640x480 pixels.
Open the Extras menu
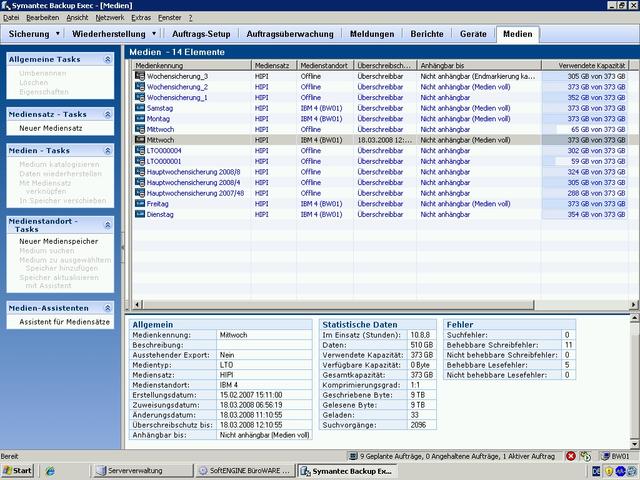click(141, 18)
